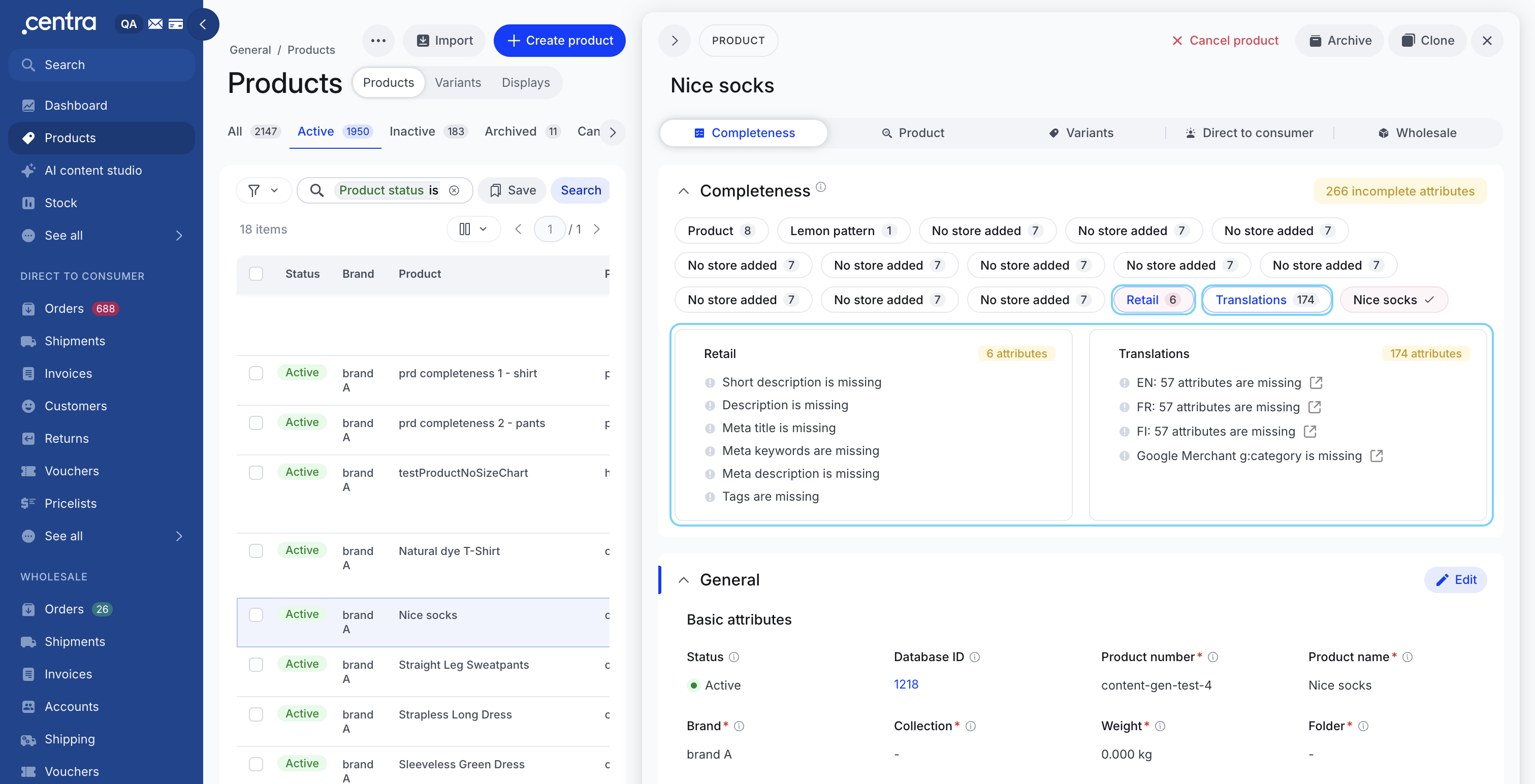Filter by Archived products tab

point(522,132)
